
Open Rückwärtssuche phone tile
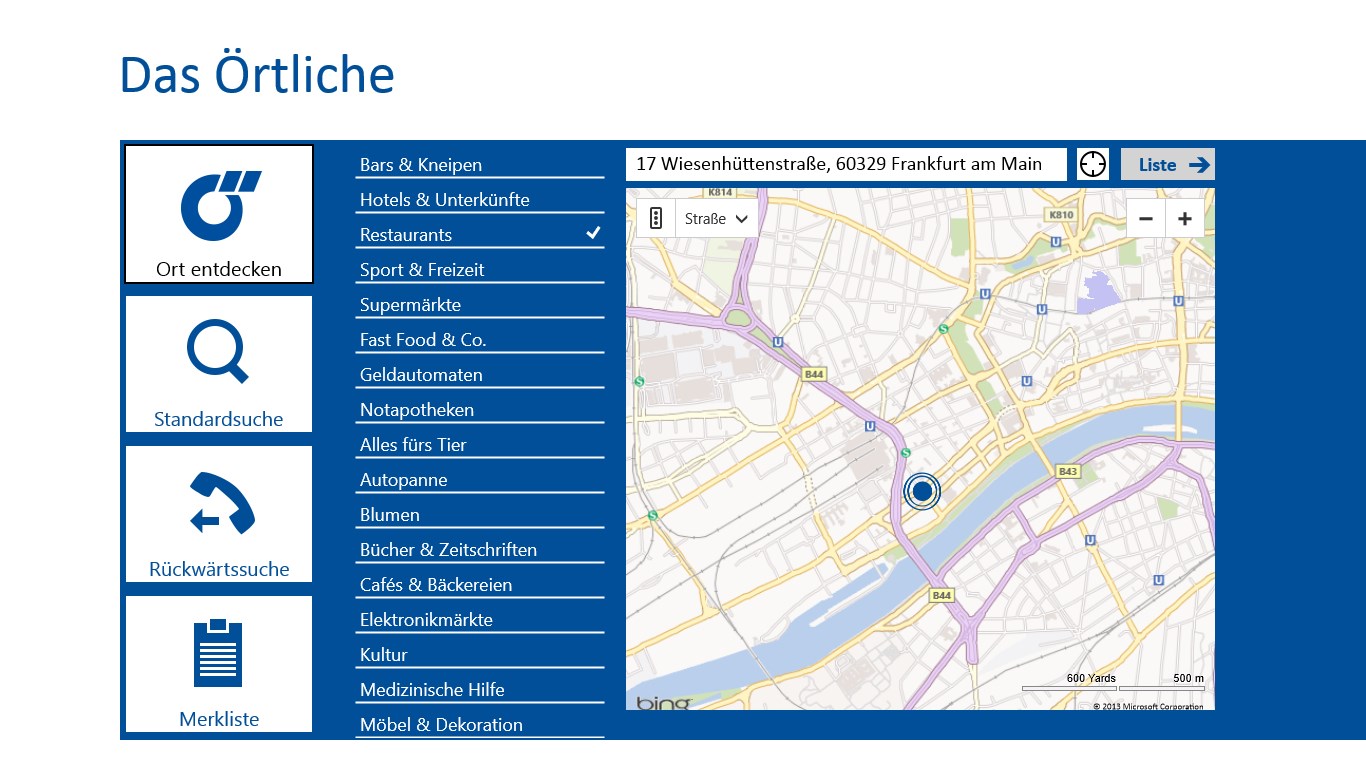tap(219, 514)
